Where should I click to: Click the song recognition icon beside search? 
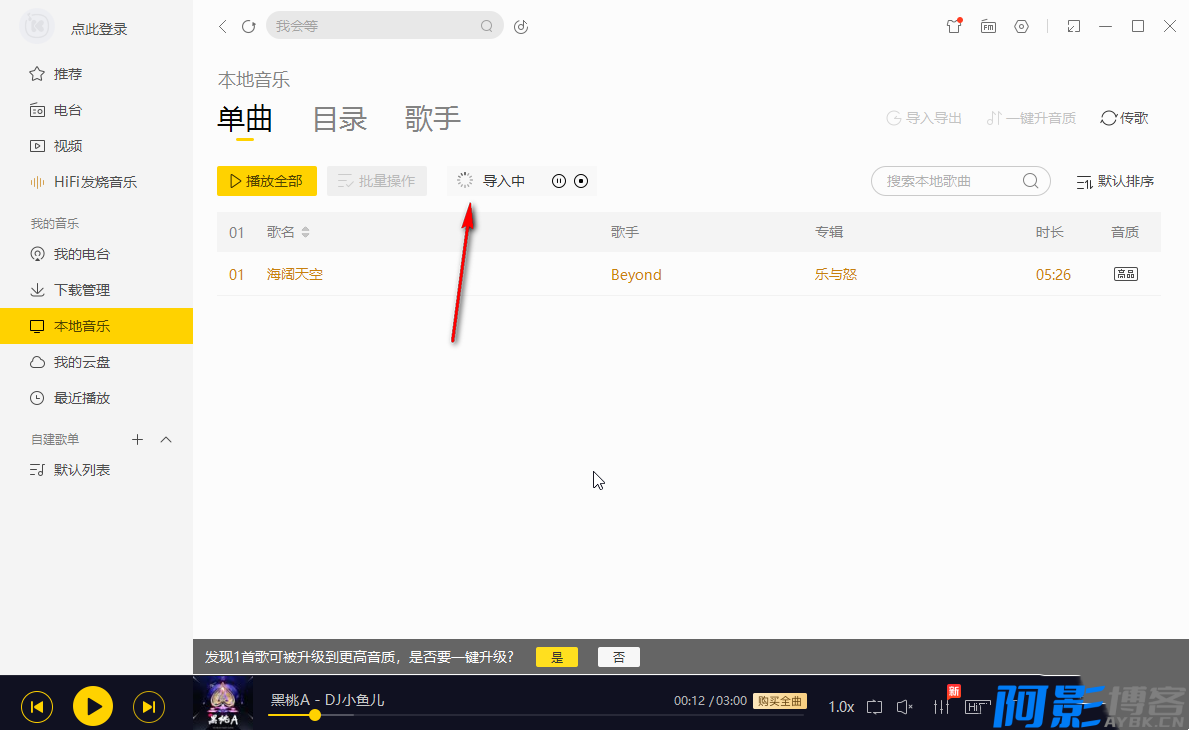pyautogui.click(x=521, y=27)
